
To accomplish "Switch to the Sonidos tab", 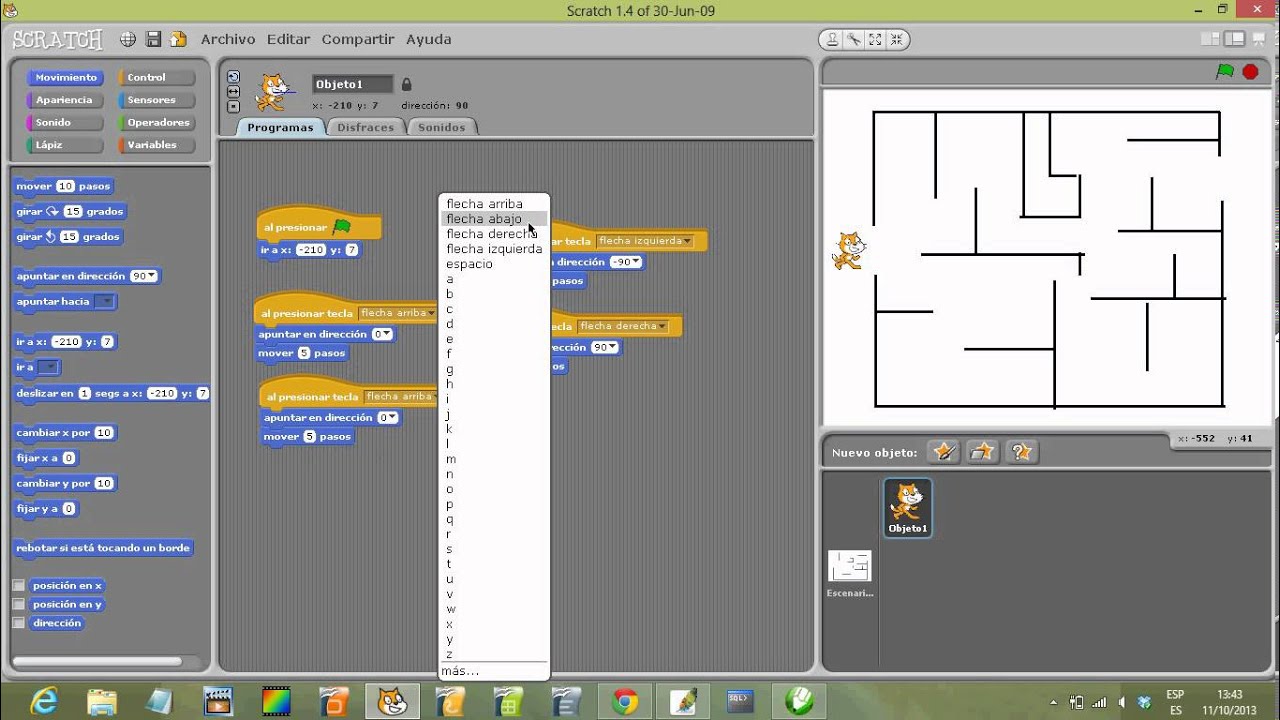I will (441, 127).
